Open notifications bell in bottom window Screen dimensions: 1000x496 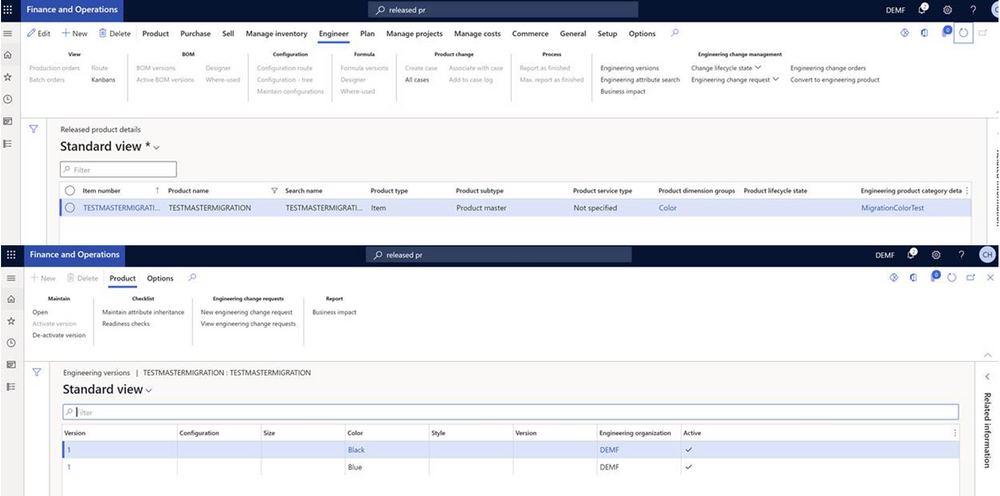click(x=912, y=254)
